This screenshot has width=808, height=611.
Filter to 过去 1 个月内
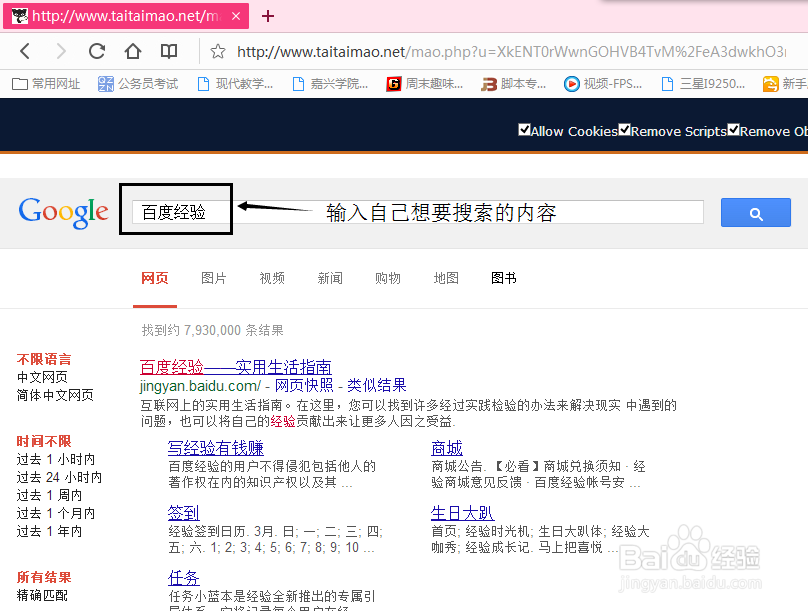pos(56,513)
